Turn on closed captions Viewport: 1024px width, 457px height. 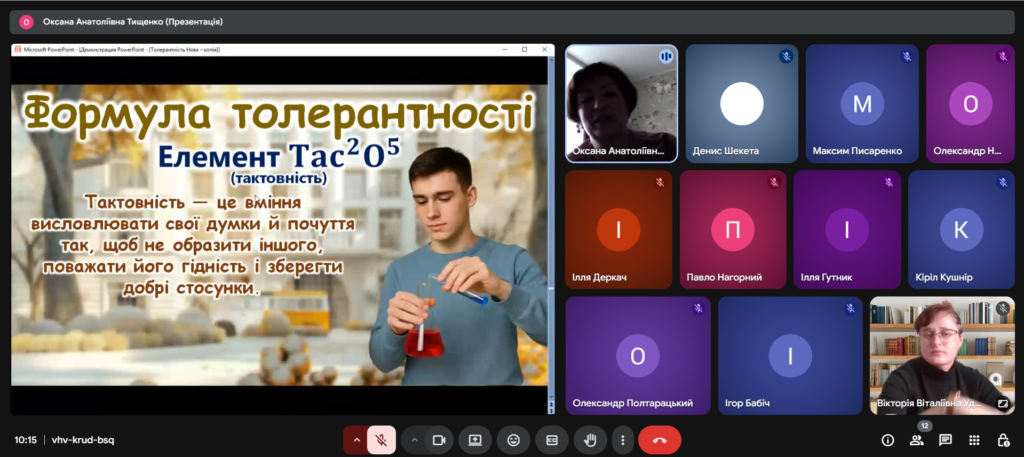551,440
